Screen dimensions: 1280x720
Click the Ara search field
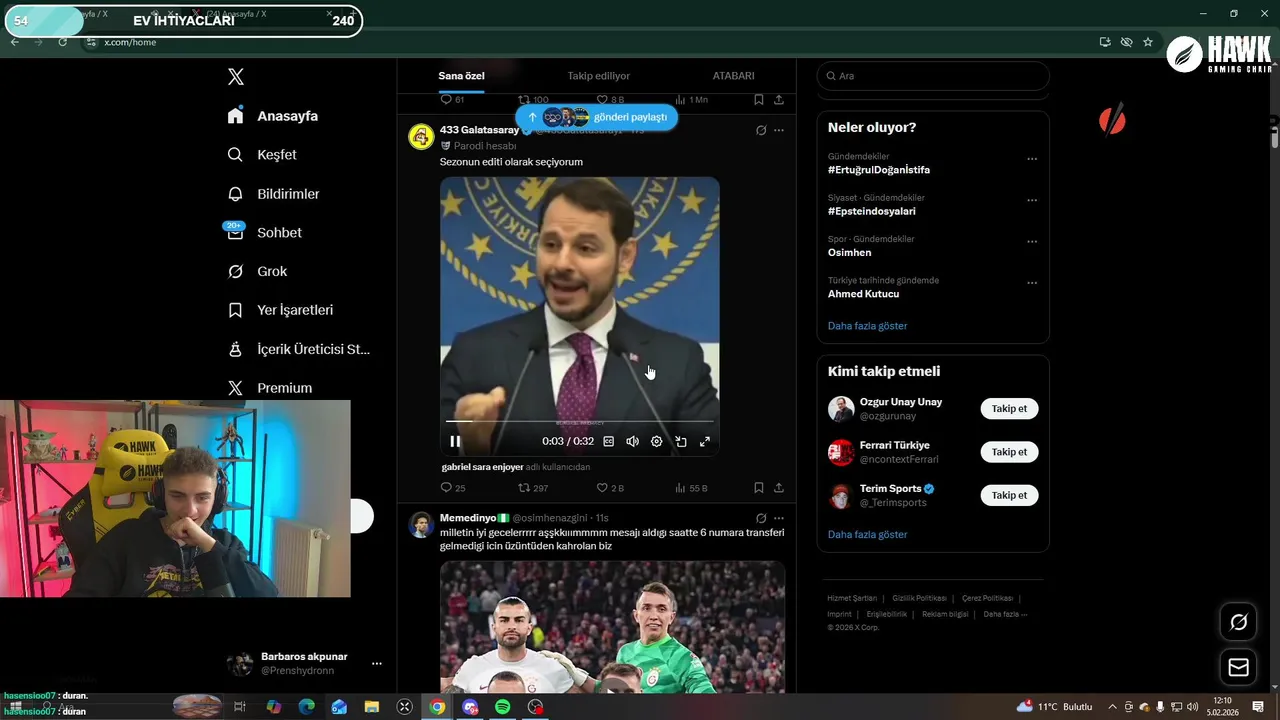click(x=933, y=76)
